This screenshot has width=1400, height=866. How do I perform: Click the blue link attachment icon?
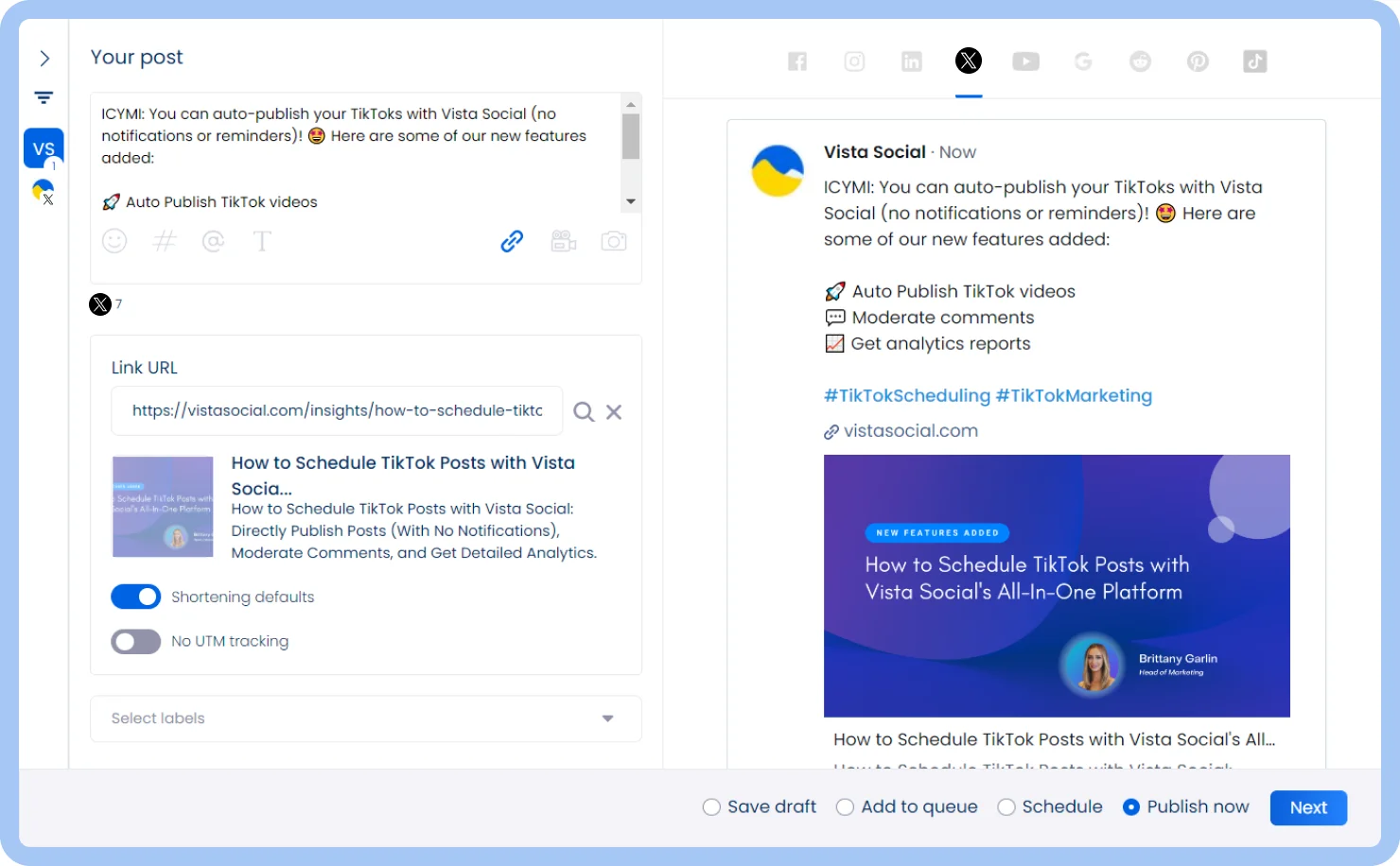(x=512, y=241)
